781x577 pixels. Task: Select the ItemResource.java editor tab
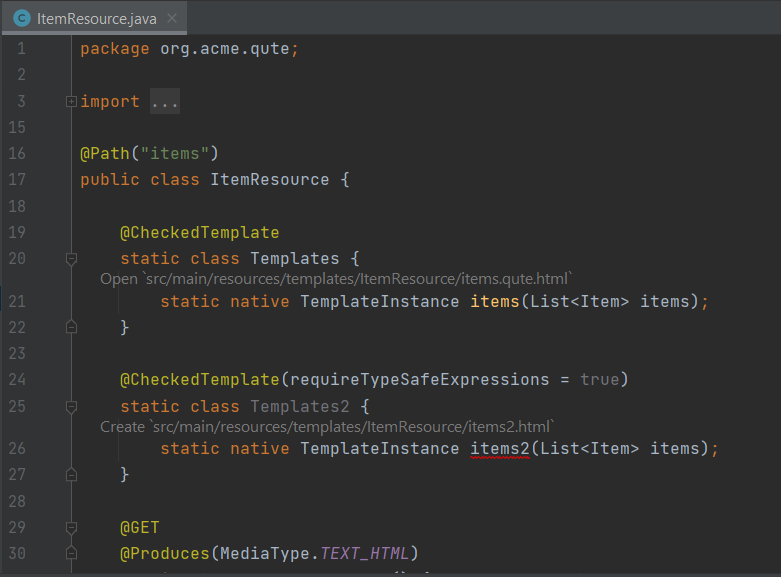coord(95,18)
